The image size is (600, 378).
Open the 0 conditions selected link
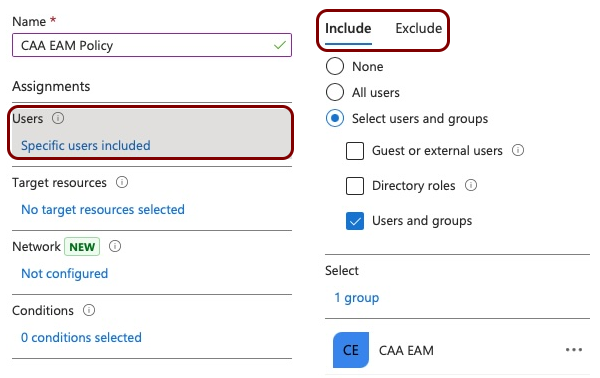pos(81,337)
